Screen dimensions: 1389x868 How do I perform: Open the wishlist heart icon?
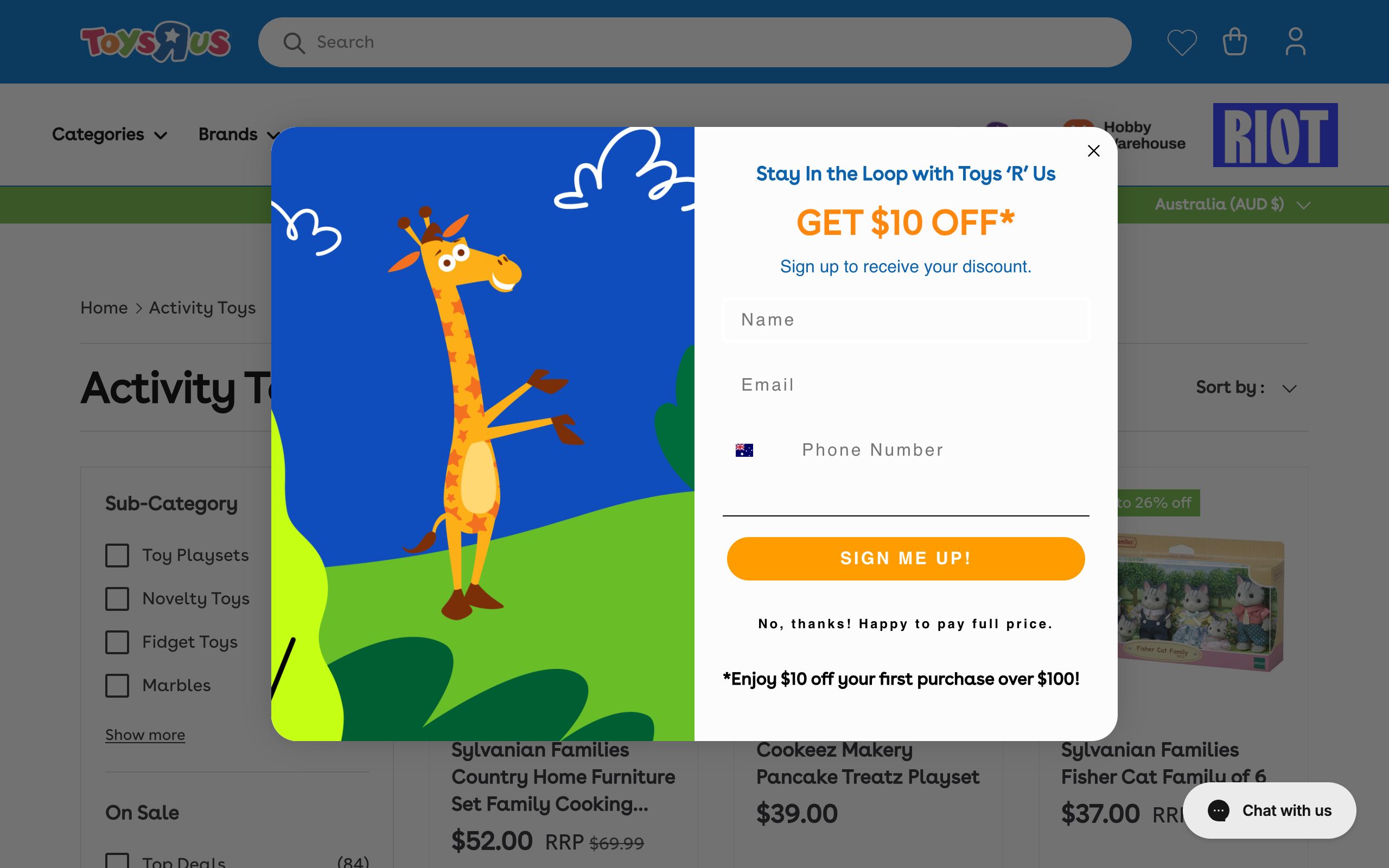coord(1181,41)
